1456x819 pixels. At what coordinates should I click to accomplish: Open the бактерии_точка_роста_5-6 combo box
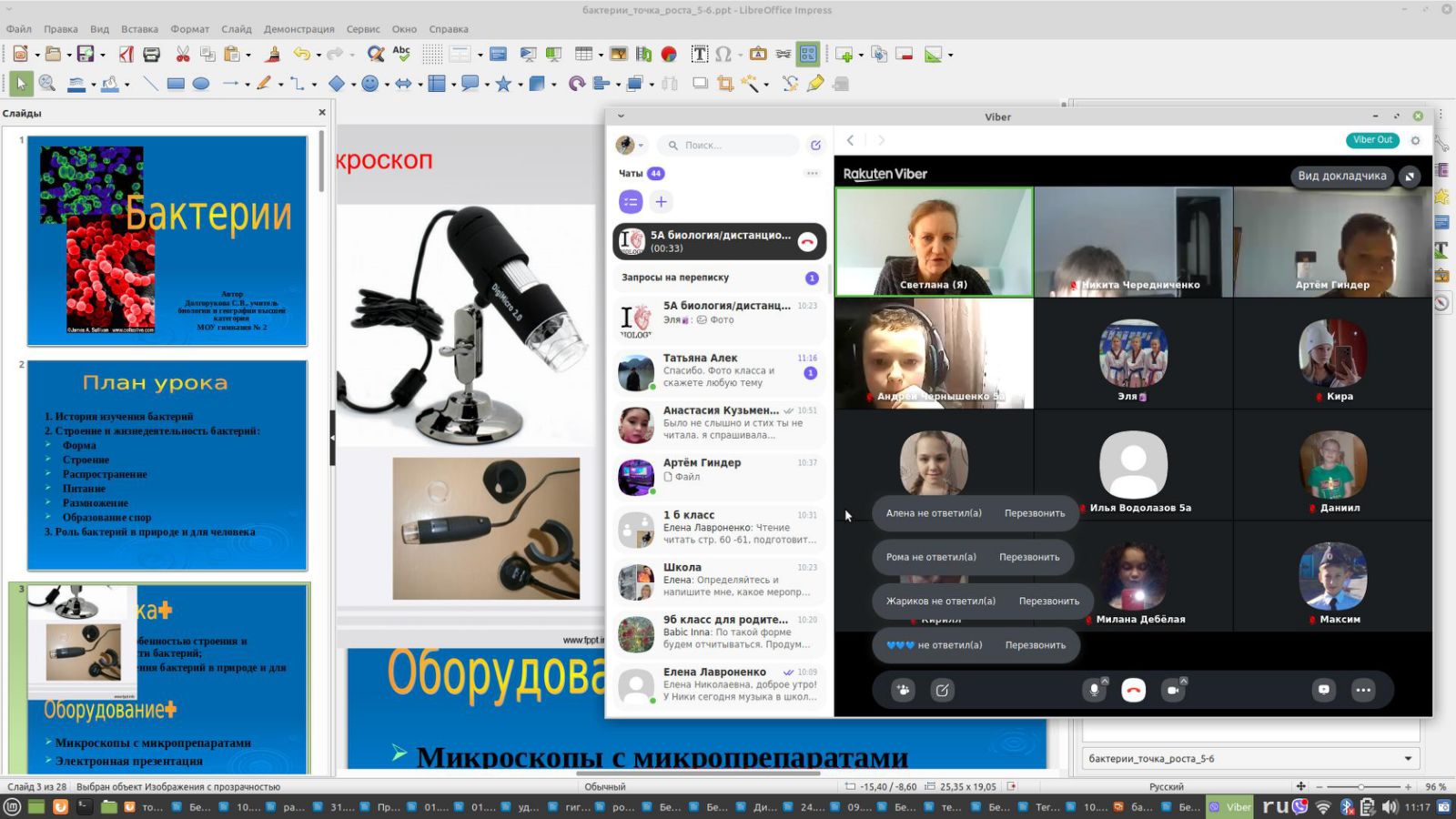click(1251, 758)
